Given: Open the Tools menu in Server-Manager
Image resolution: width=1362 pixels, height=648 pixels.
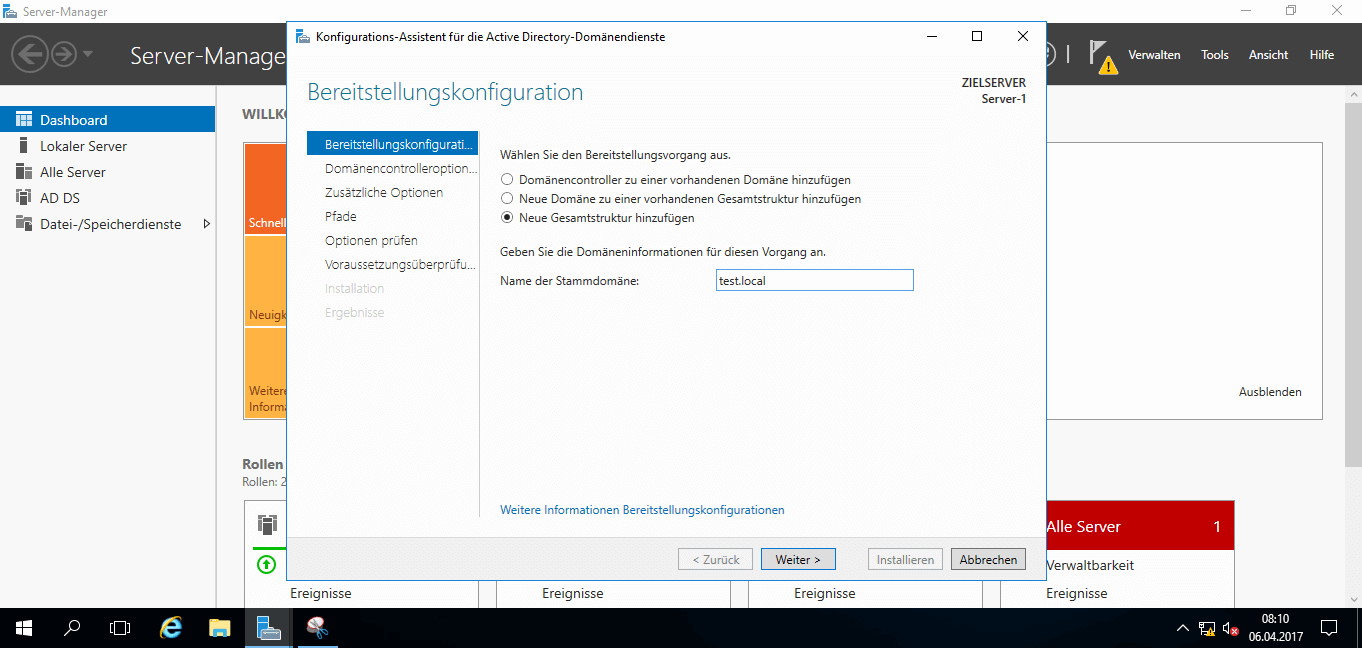Looking at the screenshot, I should [x=1215, y=55].
